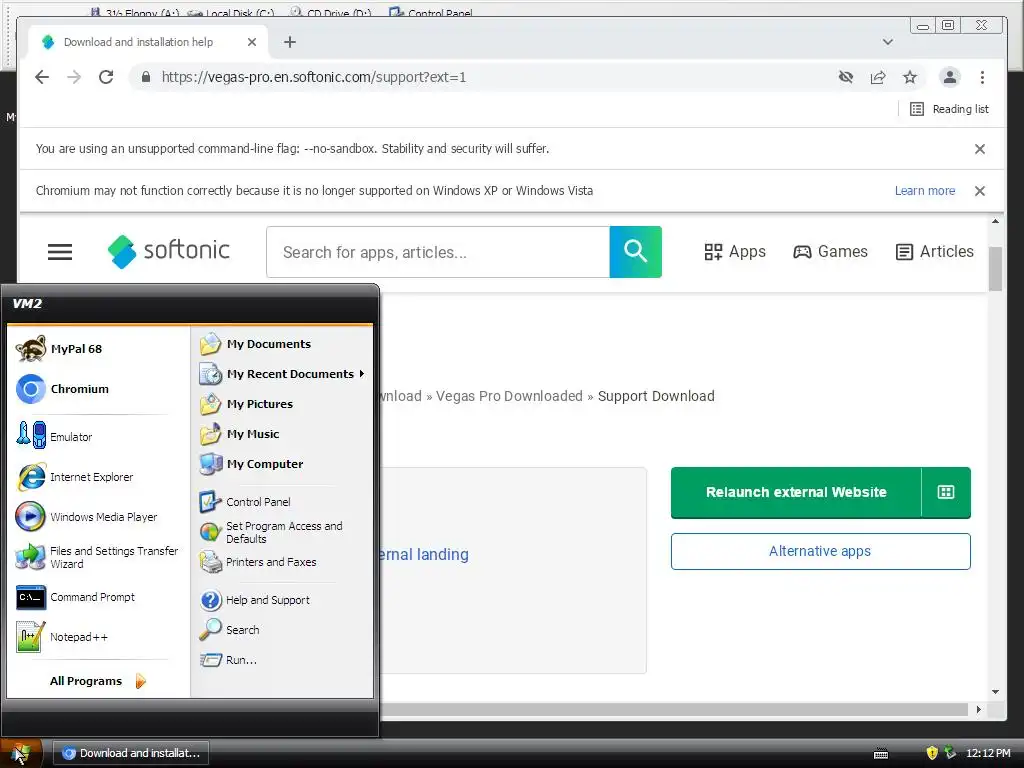This screenshot has height=768, width=1024.
Task: Click the Windows Start button
Action: point(21,753)
